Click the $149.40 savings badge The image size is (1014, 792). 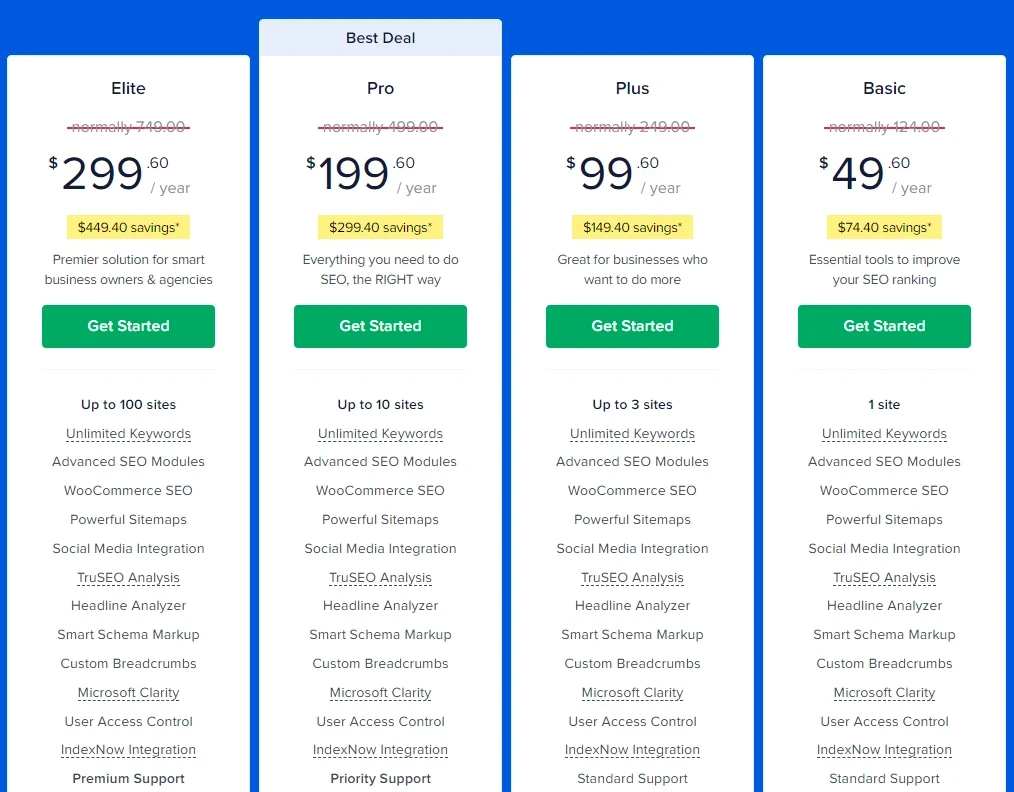click(632, 227)
